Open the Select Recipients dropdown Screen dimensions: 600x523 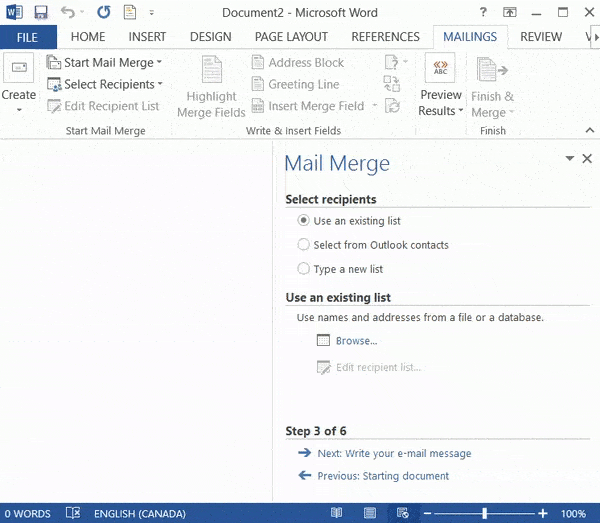pos(104,84)
